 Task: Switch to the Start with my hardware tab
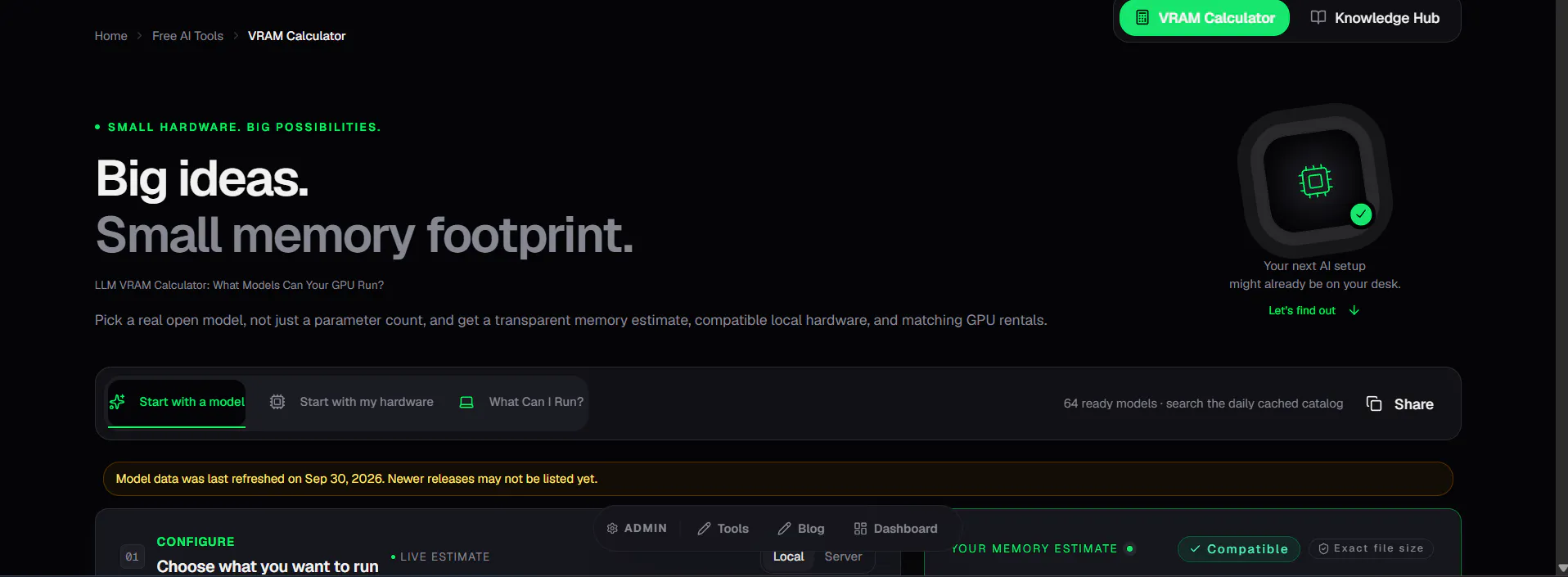[352, 402]
